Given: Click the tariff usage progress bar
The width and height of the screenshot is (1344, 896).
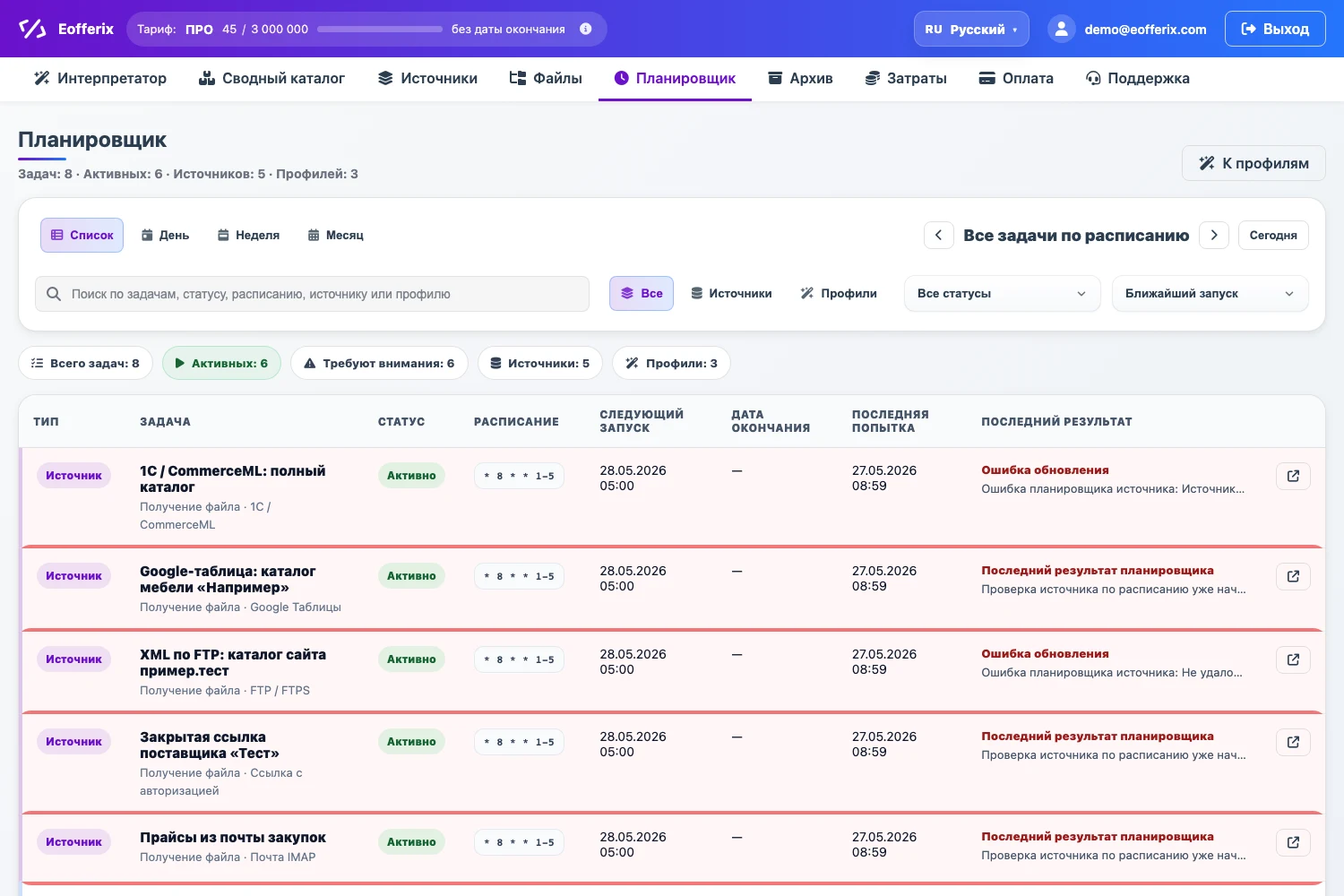Looking at the screenshot, I should click(380, 30).
